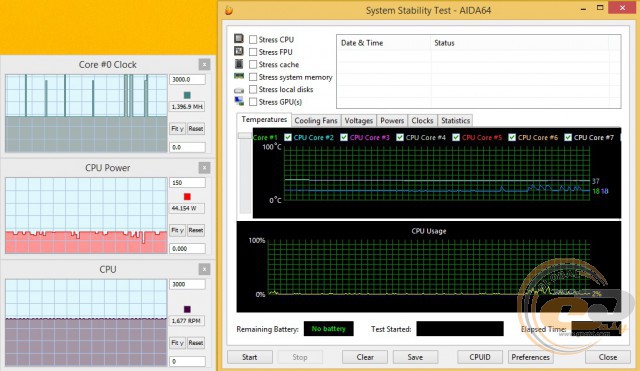Click the CPU chip icon beside Stress CPU

pyautogui.click(x=239, y=39)
